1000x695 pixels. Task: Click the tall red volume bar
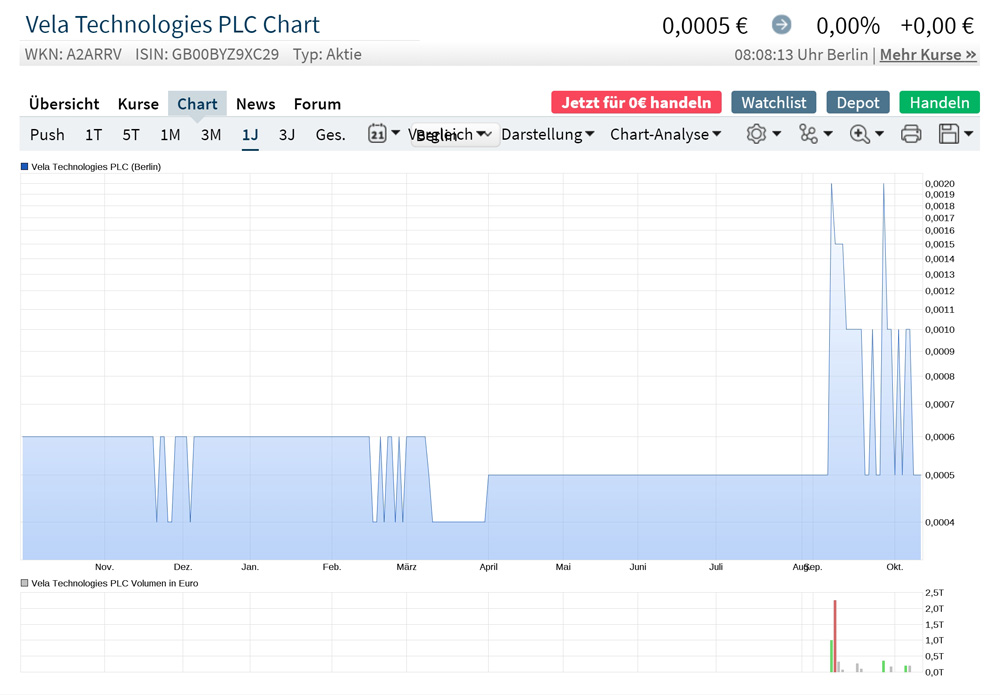pos(835,635)
